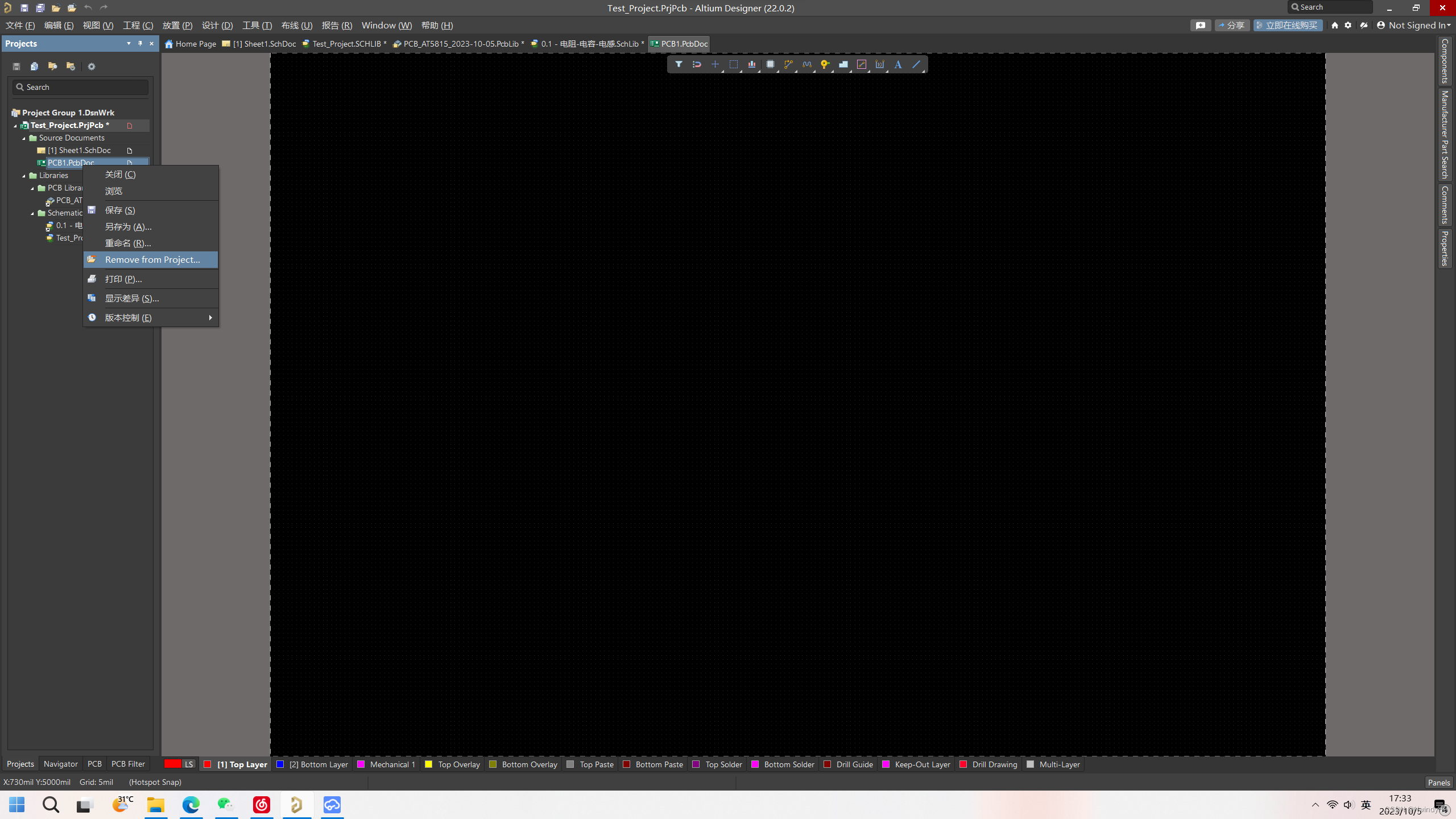Toggle the Keep-Out Layer color box
This screenshot has height=819, width=1456.
pos(886,764)
